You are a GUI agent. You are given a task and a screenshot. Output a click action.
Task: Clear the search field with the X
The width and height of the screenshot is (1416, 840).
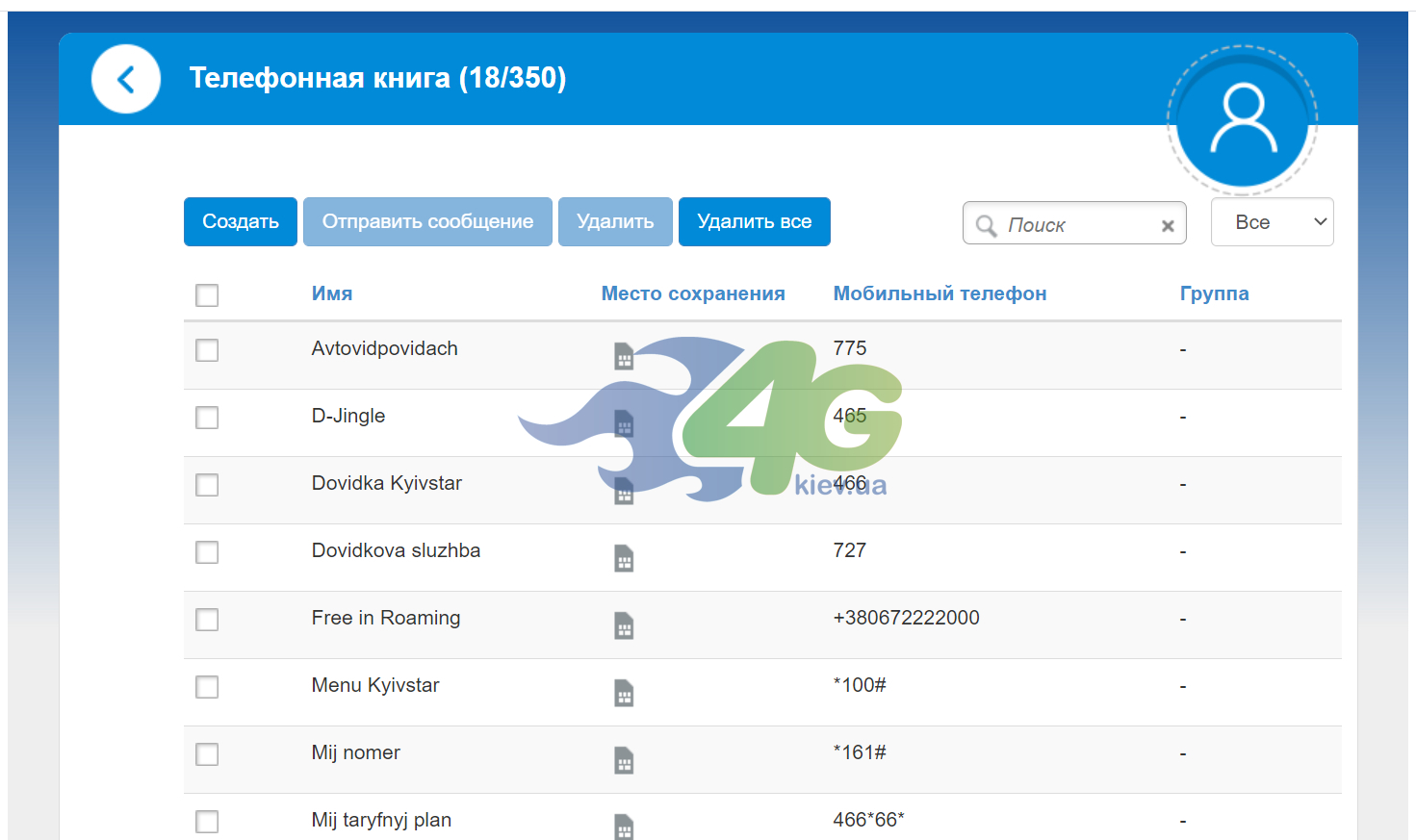(x=1168, y=226)
